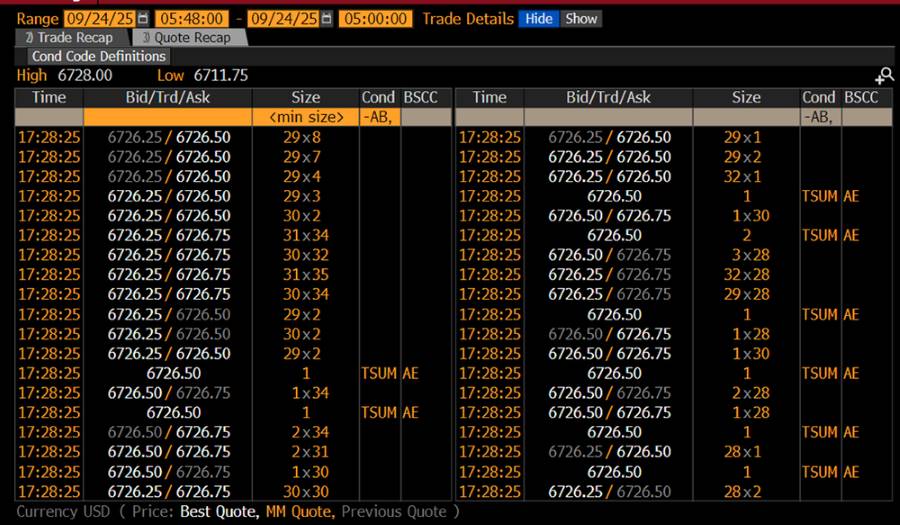Click the end date field in Range

pos(281,19)
